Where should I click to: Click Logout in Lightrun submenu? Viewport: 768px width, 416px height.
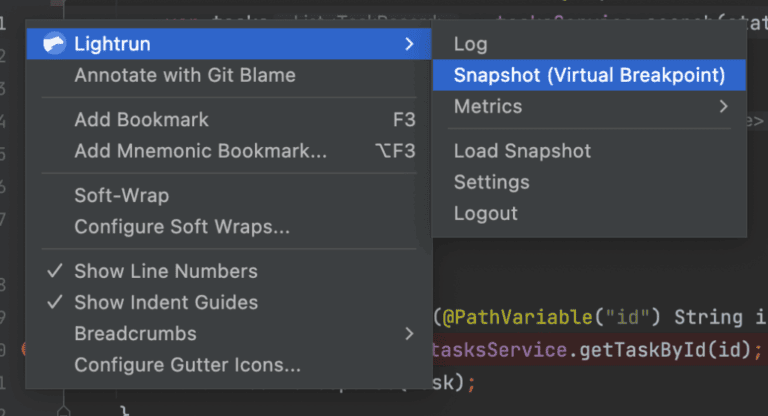[485, 213]
